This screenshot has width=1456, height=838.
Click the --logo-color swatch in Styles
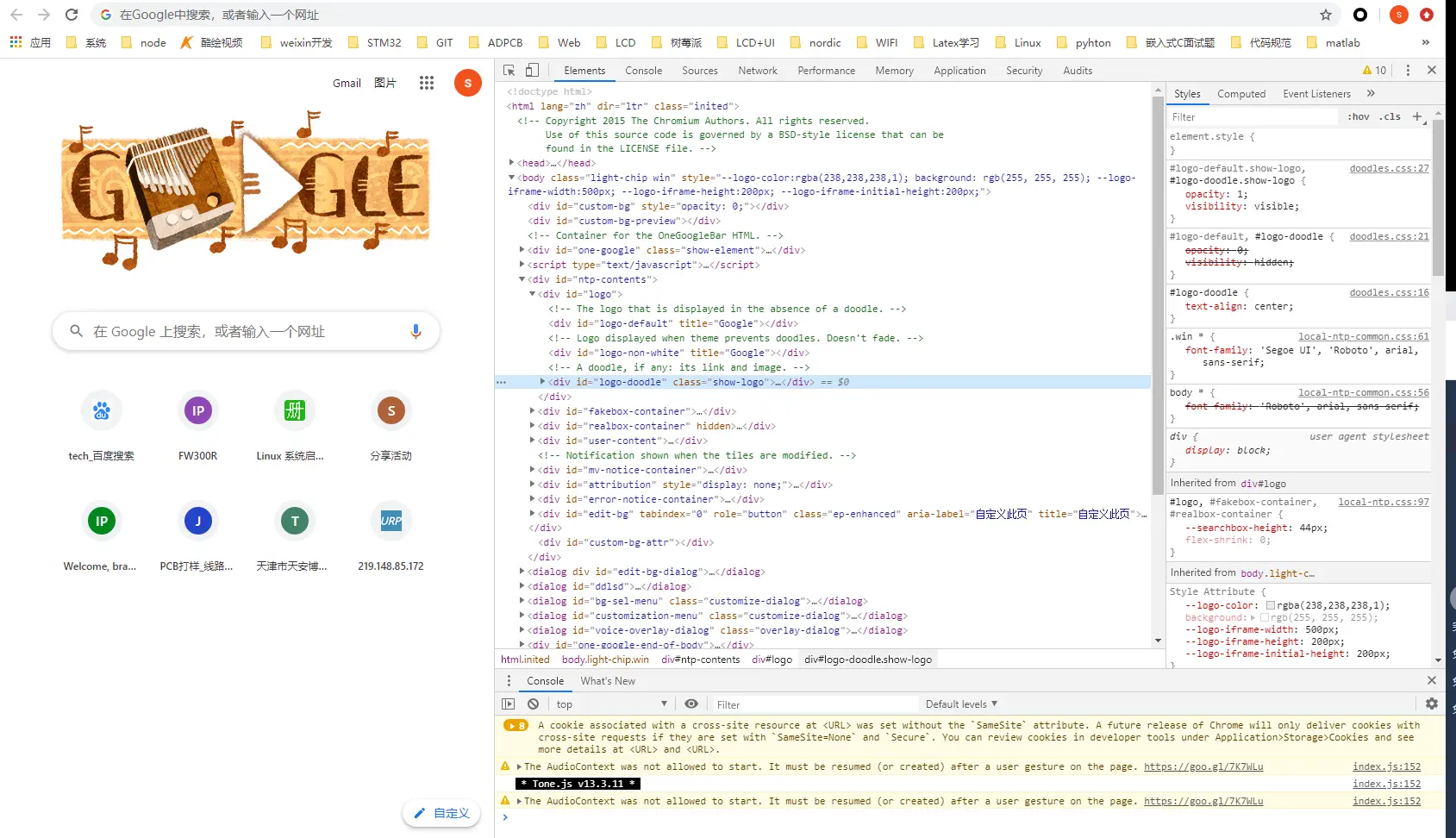point(1271,605)
